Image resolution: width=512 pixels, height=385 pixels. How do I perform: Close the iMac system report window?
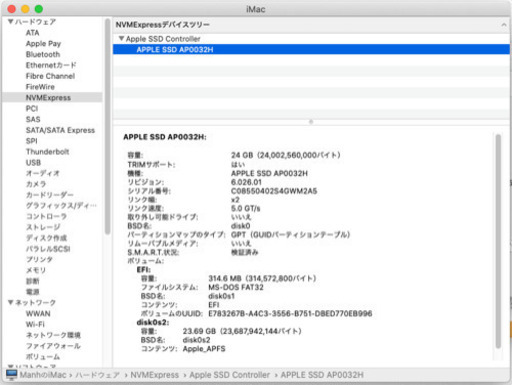(12, 9)
